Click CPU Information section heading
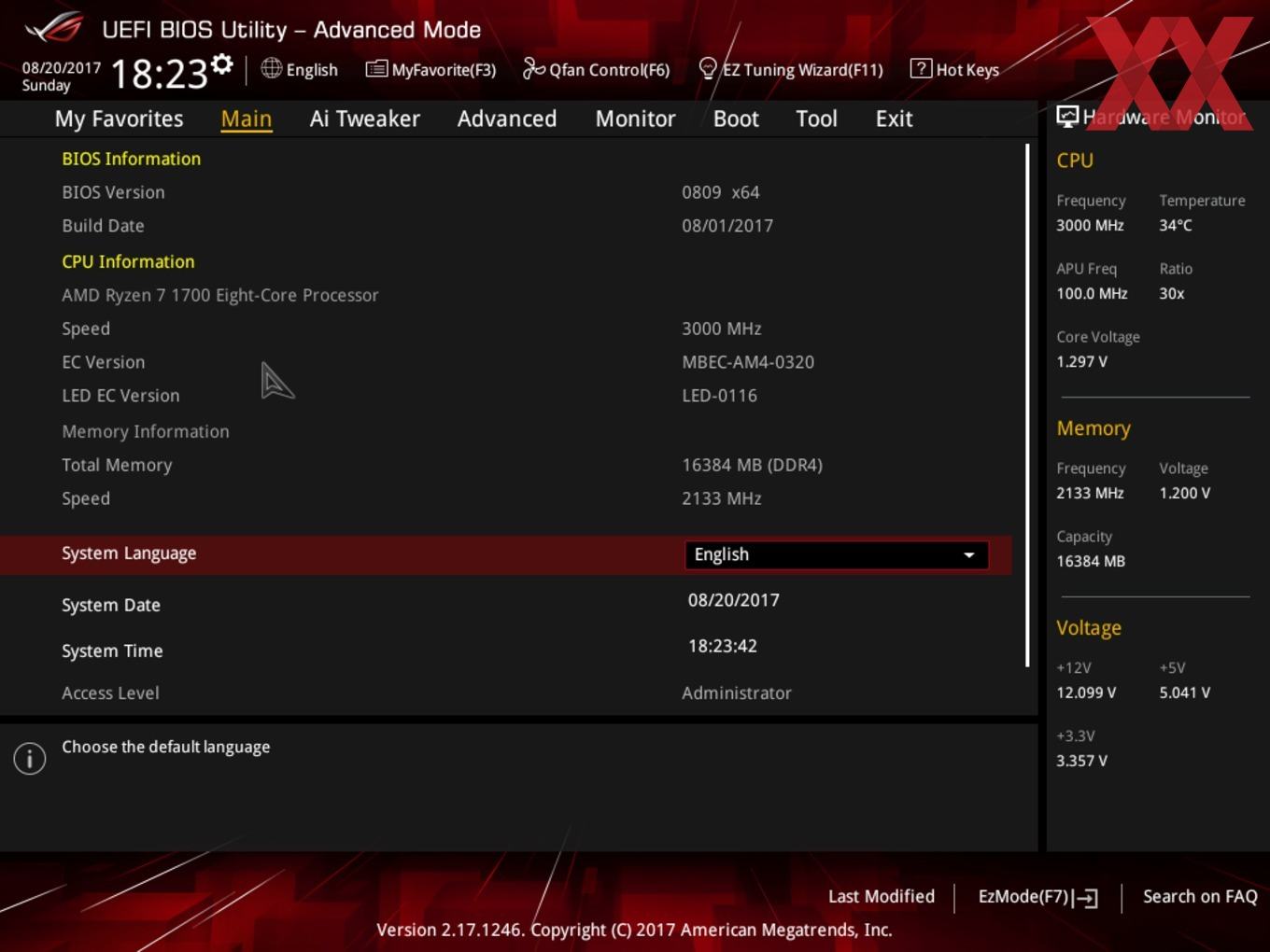Image resolution: width=1270 pixels, height=952 pixels. click(128, 261)
